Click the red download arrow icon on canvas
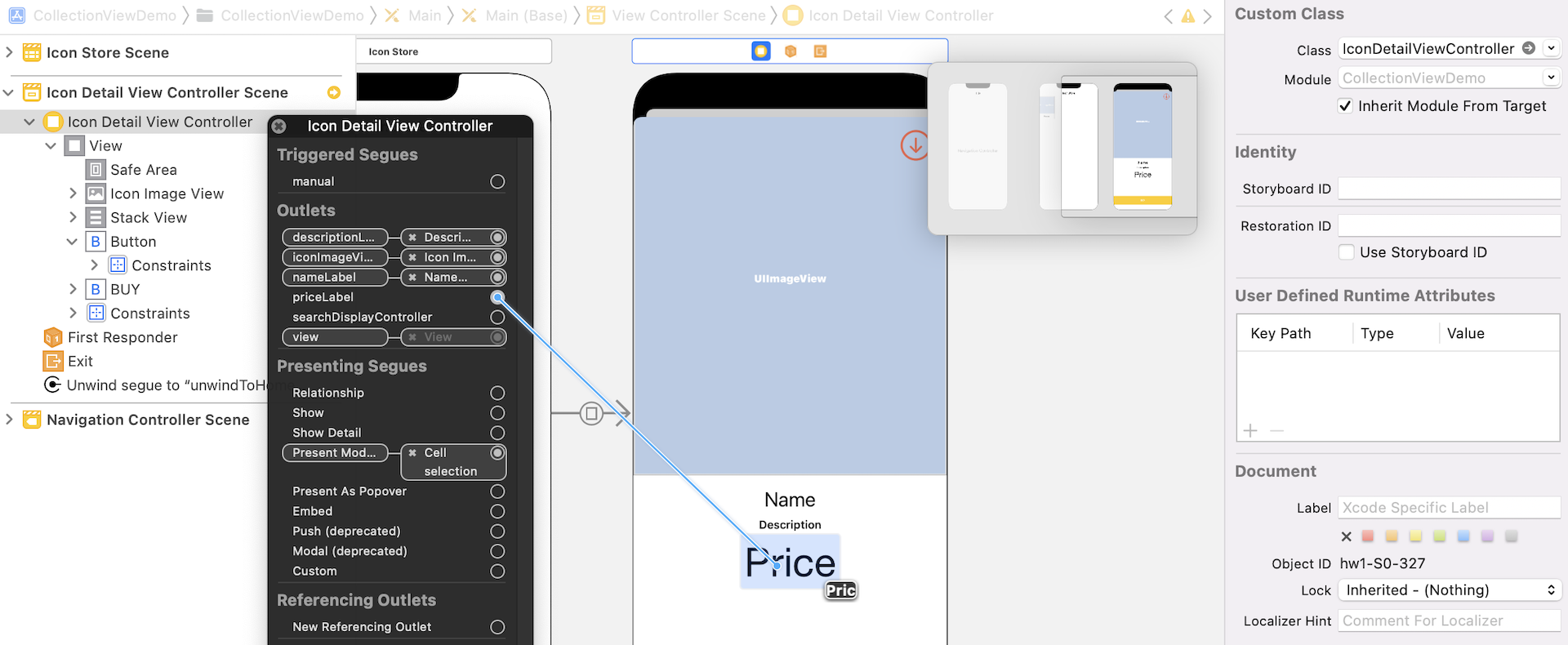Viewport: 1568px width, 645px height. pyautogui.click(x=914, y=146)
